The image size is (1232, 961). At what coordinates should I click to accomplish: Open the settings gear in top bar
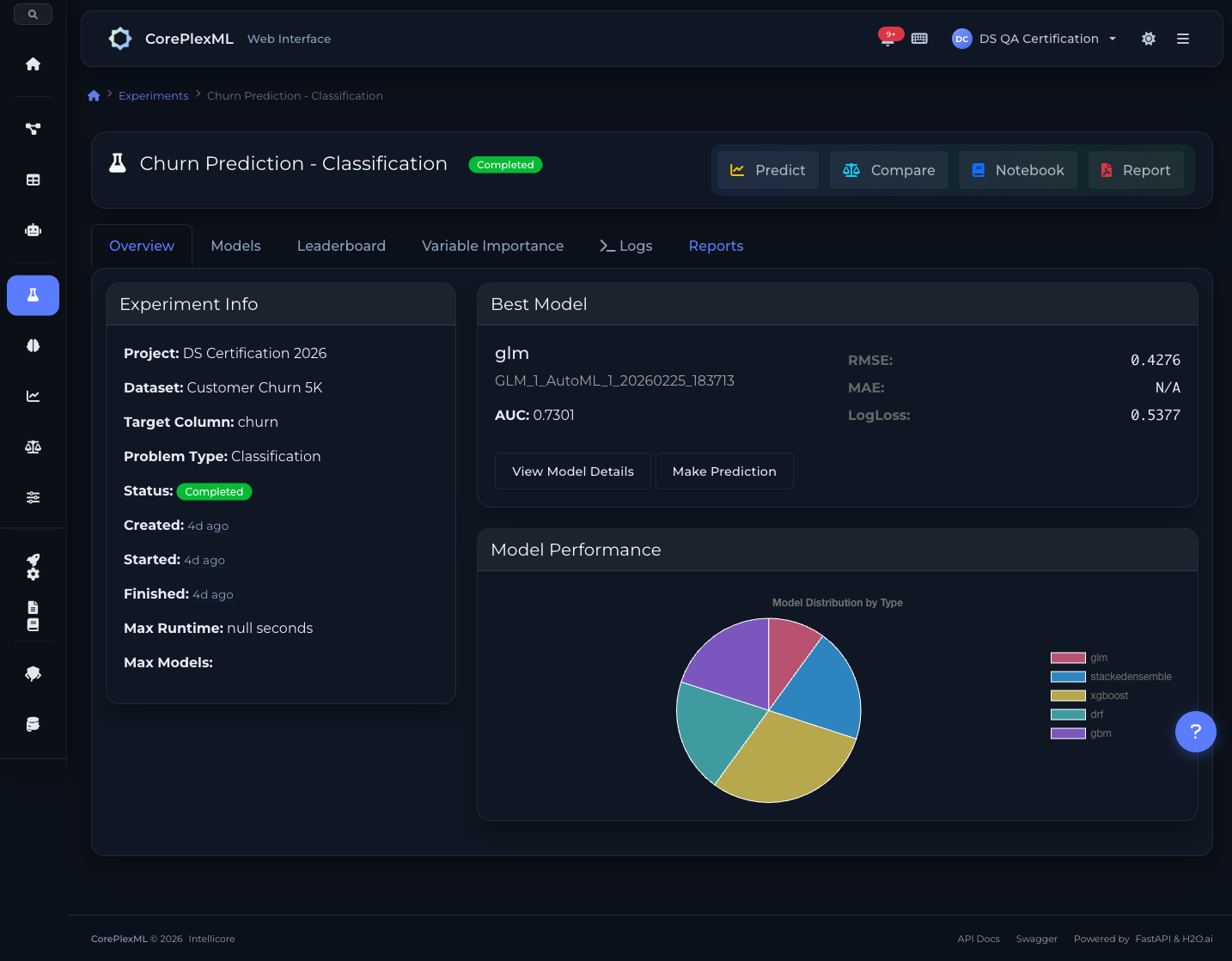[1149, 39]
